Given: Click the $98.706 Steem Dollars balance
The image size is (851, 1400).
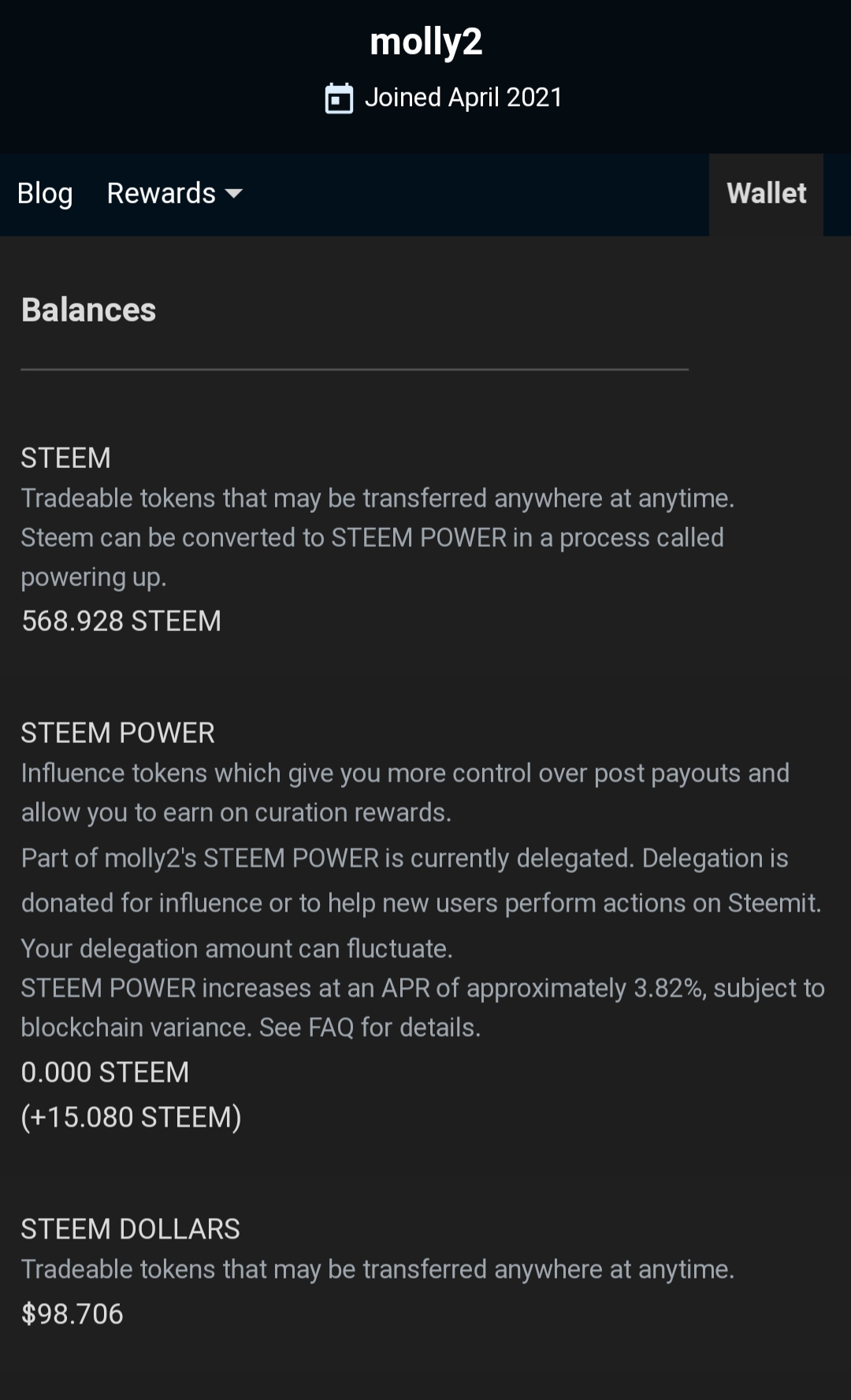Looking at the screenshot, I should point(72,1313).
